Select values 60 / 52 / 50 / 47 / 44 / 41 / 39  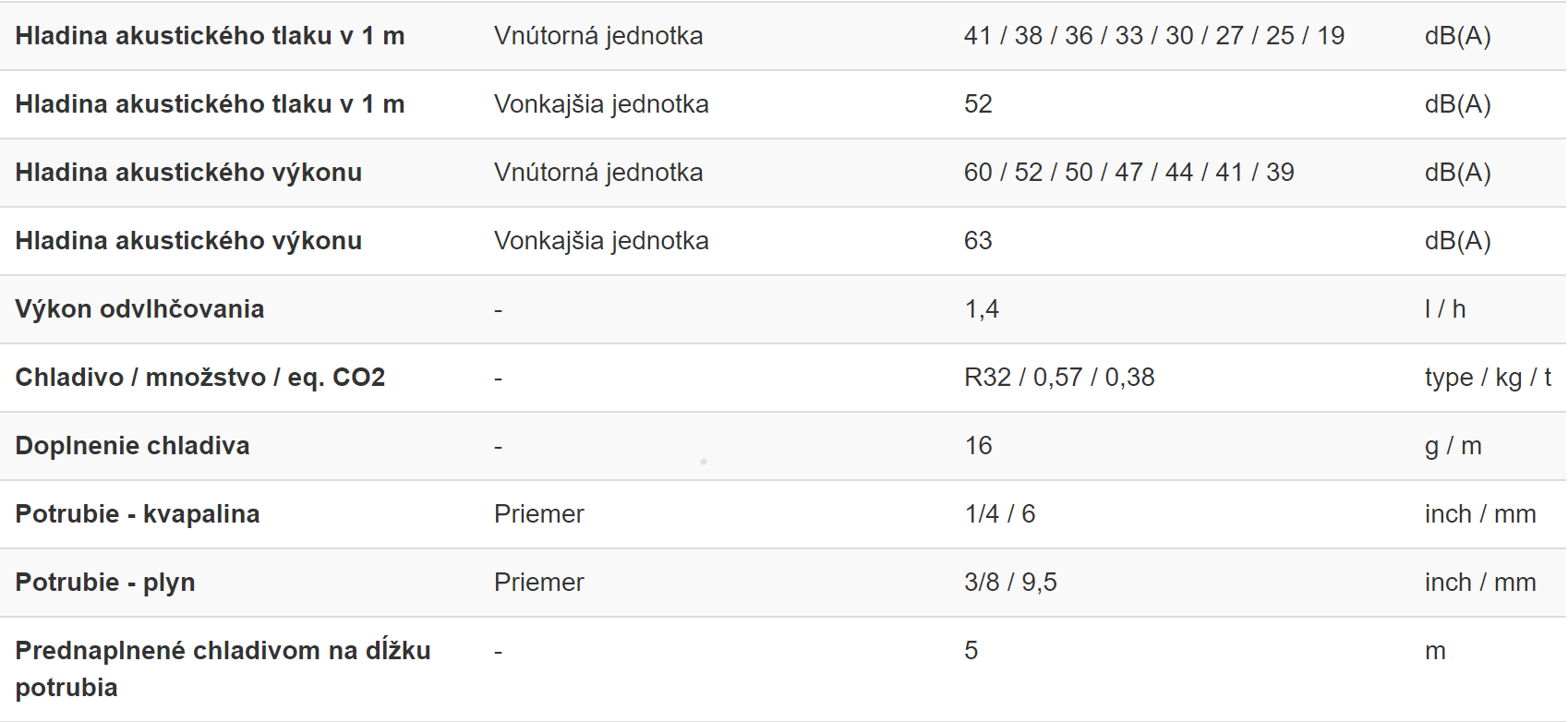[x=1129, y=173]
